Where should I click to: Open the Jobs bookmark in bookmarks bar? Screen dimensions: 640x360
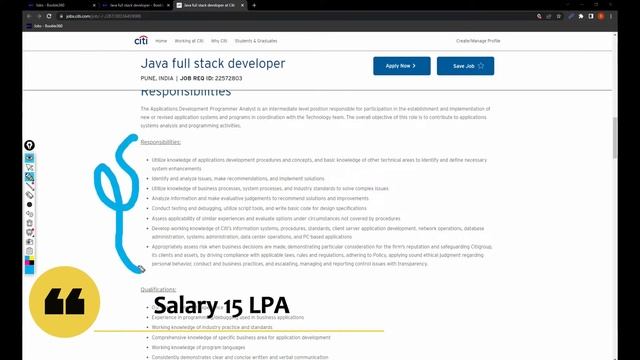coord(44,26)
